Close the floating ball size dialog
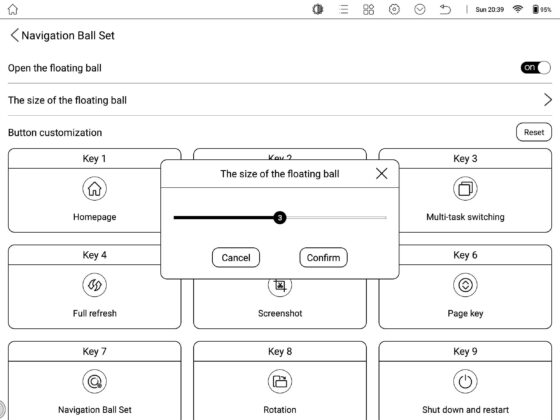560x420 pixels. 381,174
